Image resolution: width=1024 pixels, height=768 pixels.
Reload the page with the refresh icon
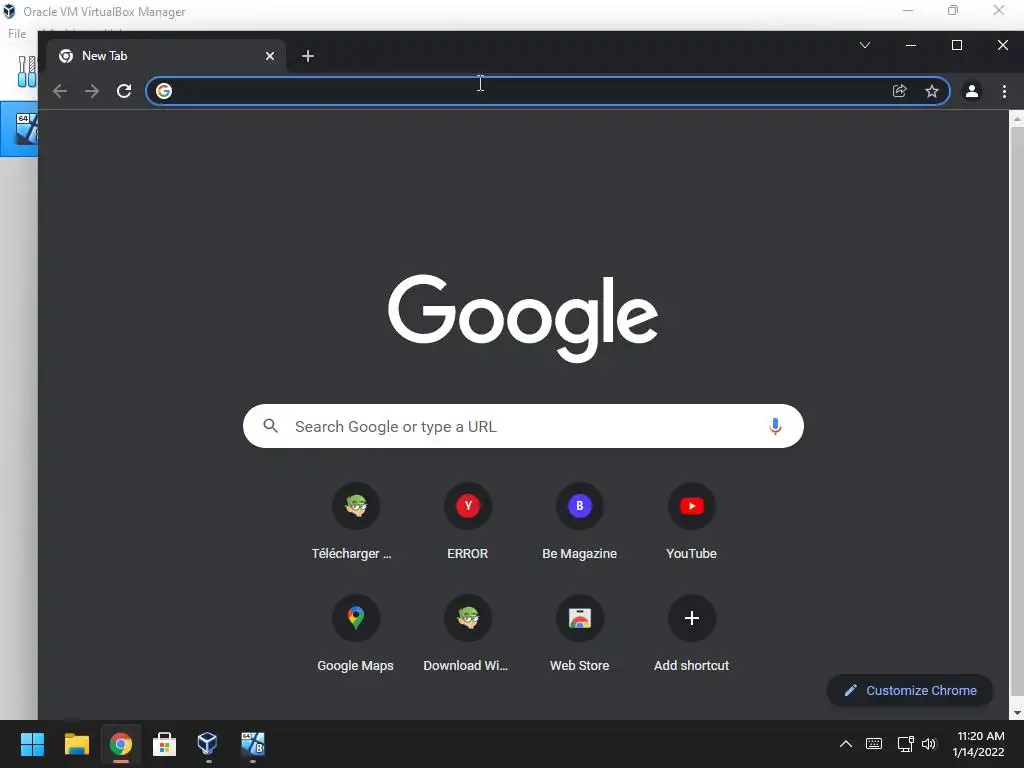[x=124, y=91]
